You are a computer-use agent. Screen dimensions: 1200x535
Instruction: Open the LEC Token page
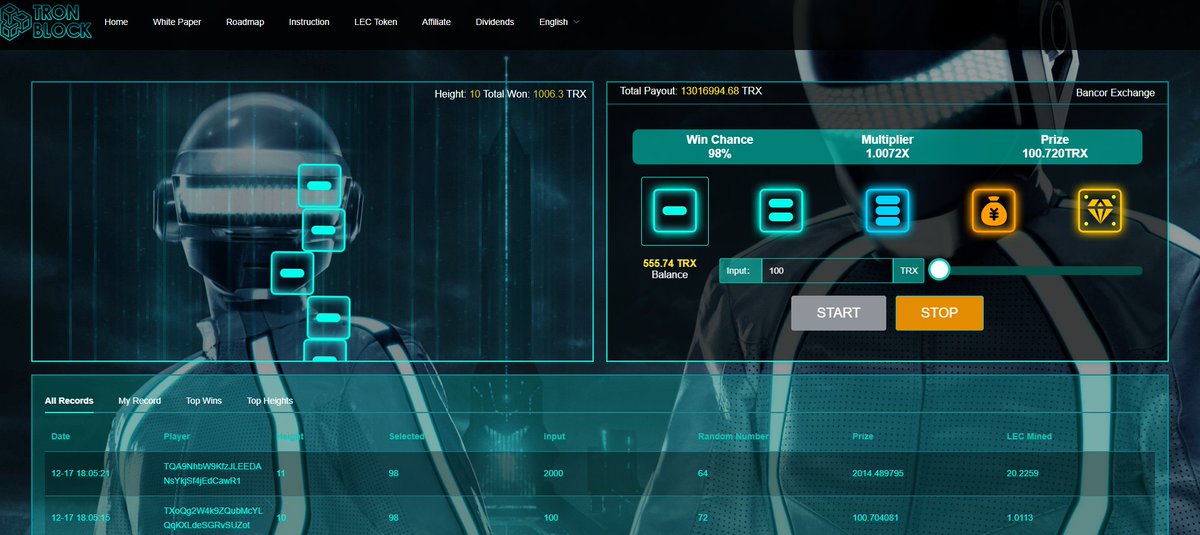(375, 22)
